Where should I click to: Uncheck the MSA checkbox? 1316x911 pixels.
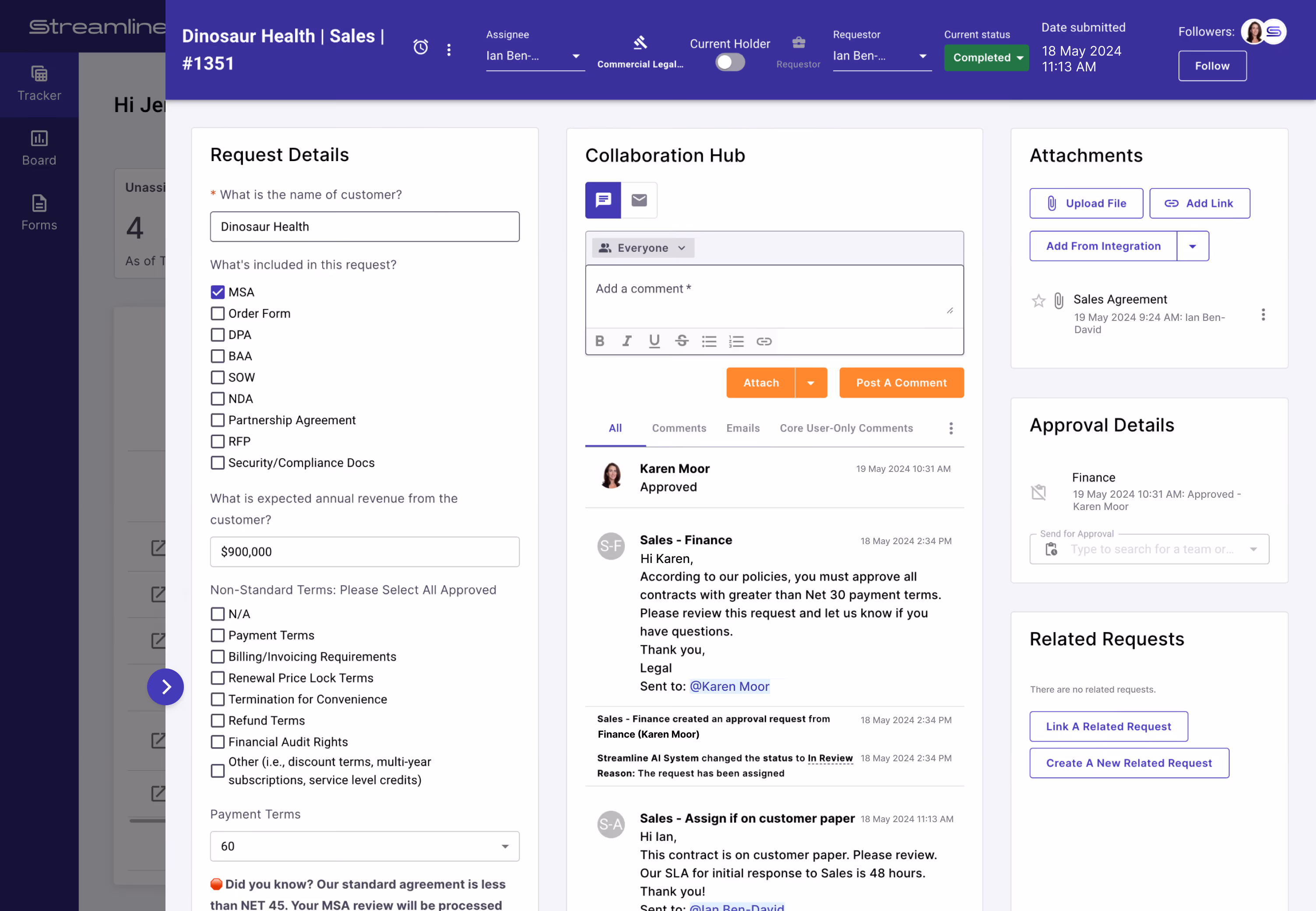(x=218, y=292)
